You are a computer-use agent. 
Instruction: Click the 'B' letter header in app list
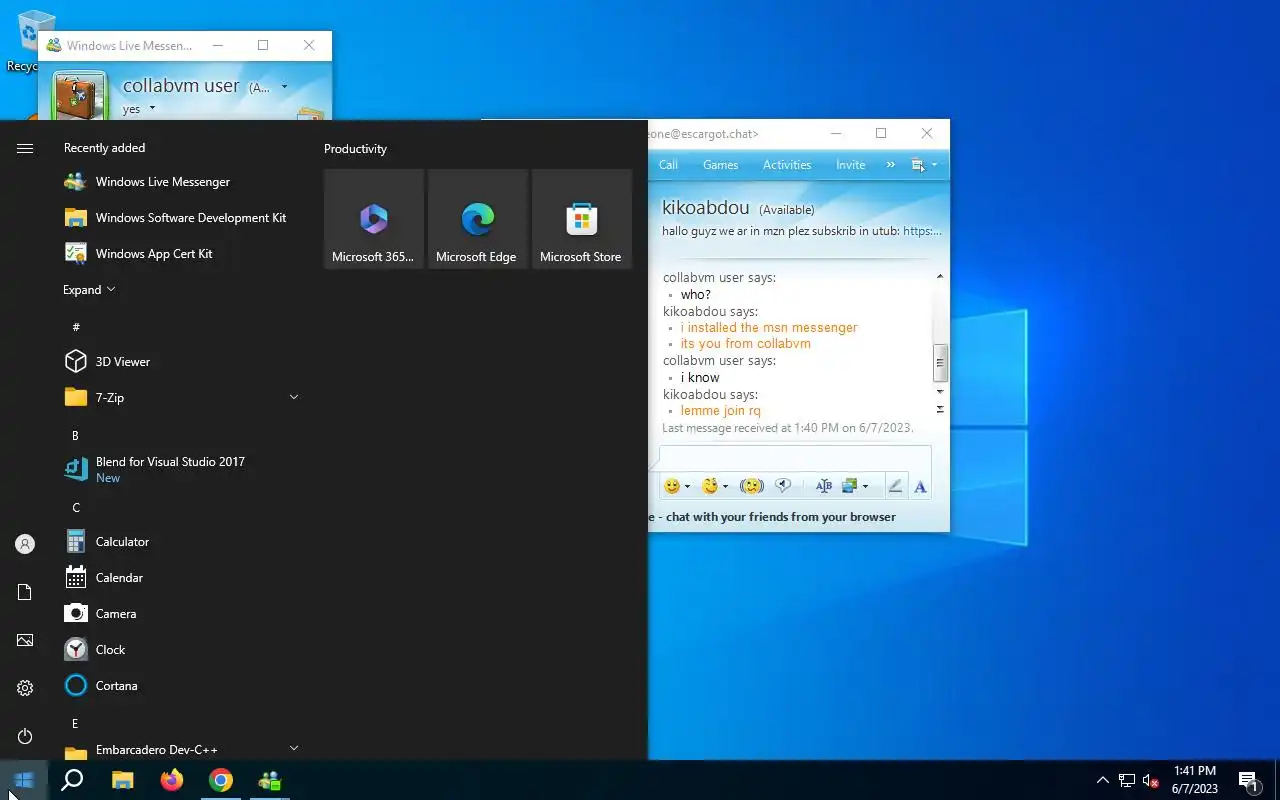coord(76,435)
